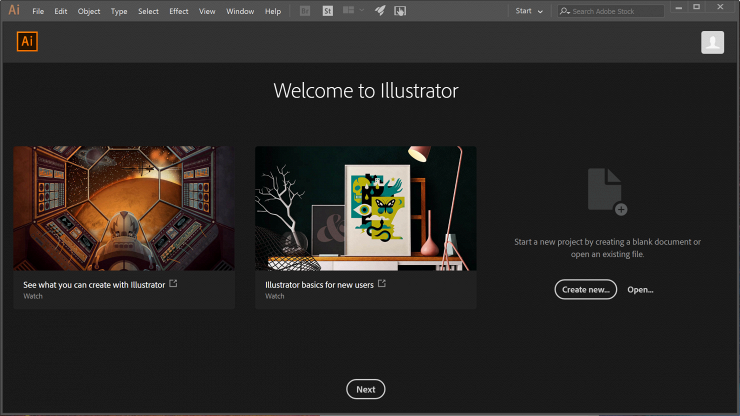The width and height of the screenshot is (740, 416).
Task: Click the Illustrator Ai home logo
Action: 28,42
